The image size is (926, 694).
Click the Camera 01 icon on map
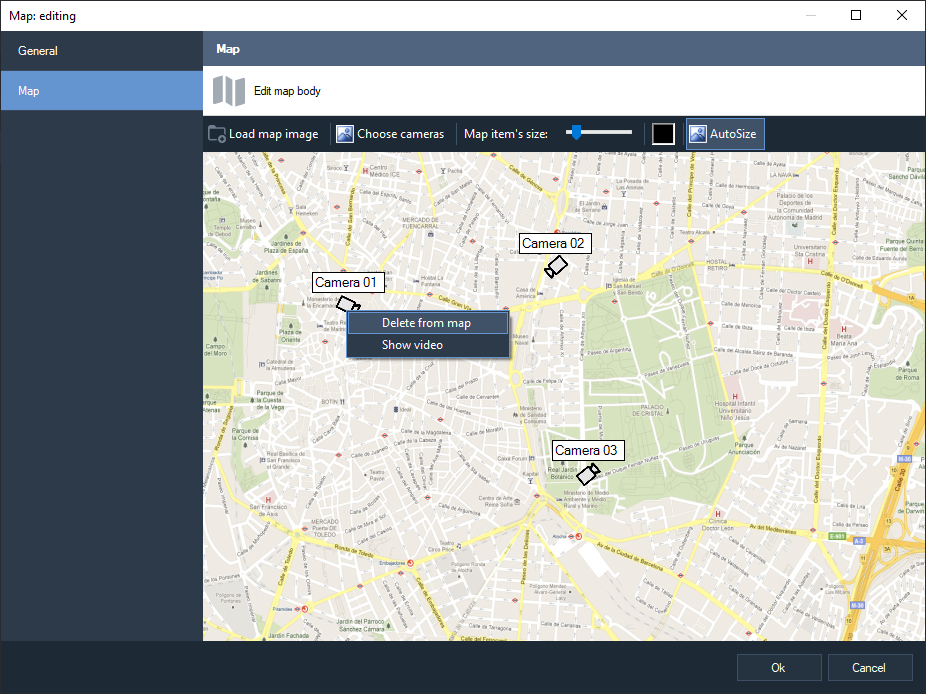[x=345, y=303]
